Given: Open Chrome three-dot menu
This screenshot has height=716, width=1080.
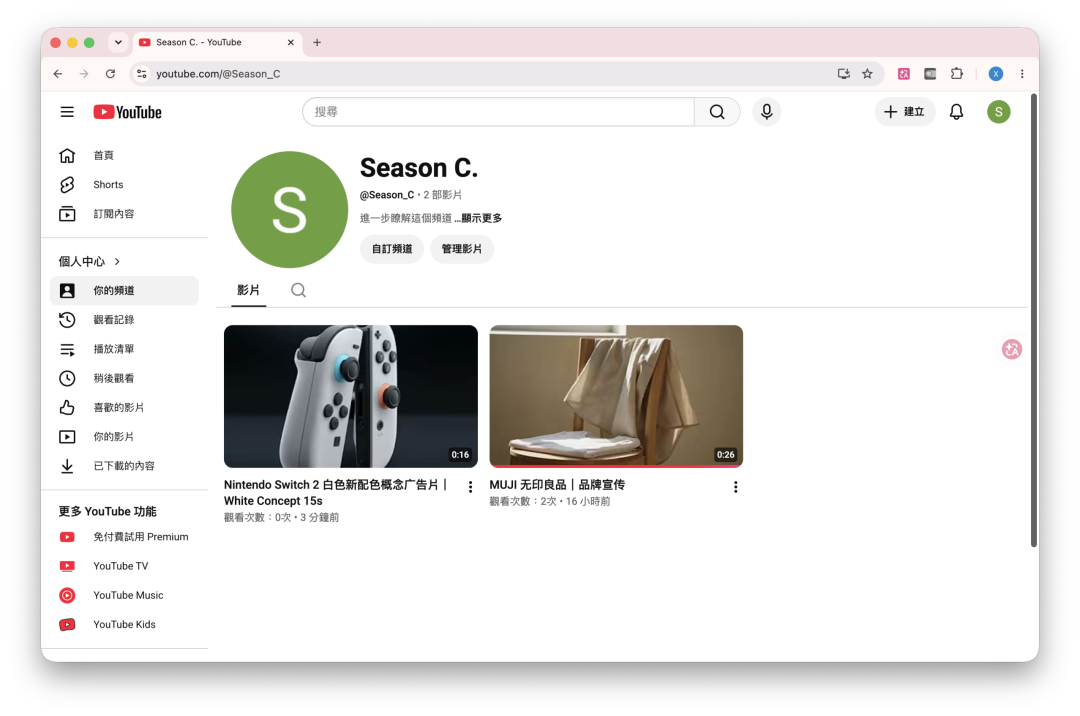Looking at the screenshot, I should tap(1022, 74).
